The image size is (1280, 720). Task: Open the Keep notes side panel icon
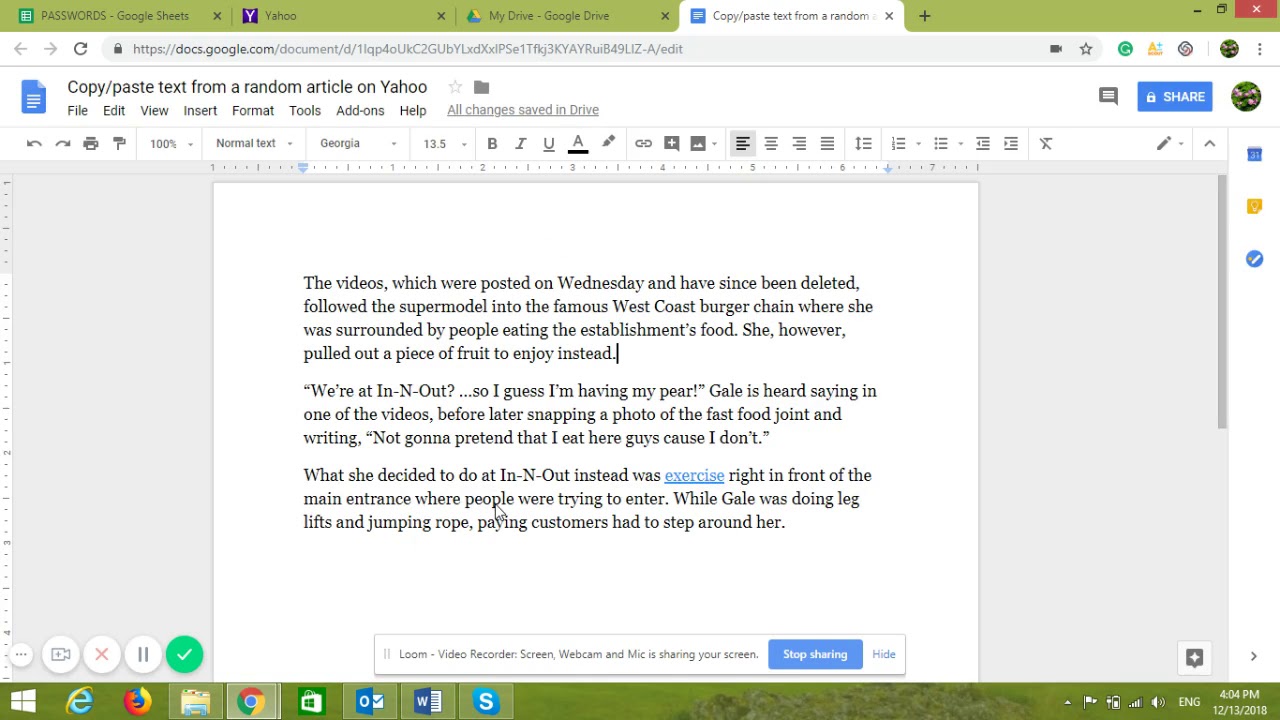1254,206
